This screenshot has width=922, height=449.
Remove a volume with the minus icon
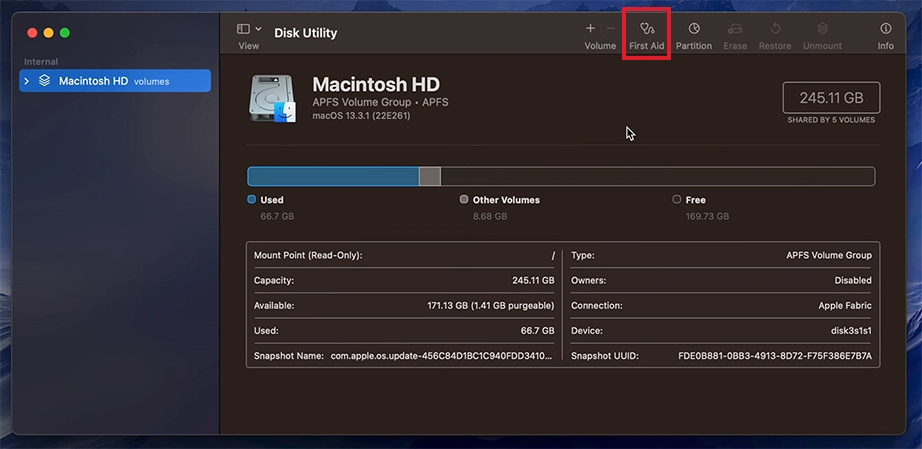[610, 28]
